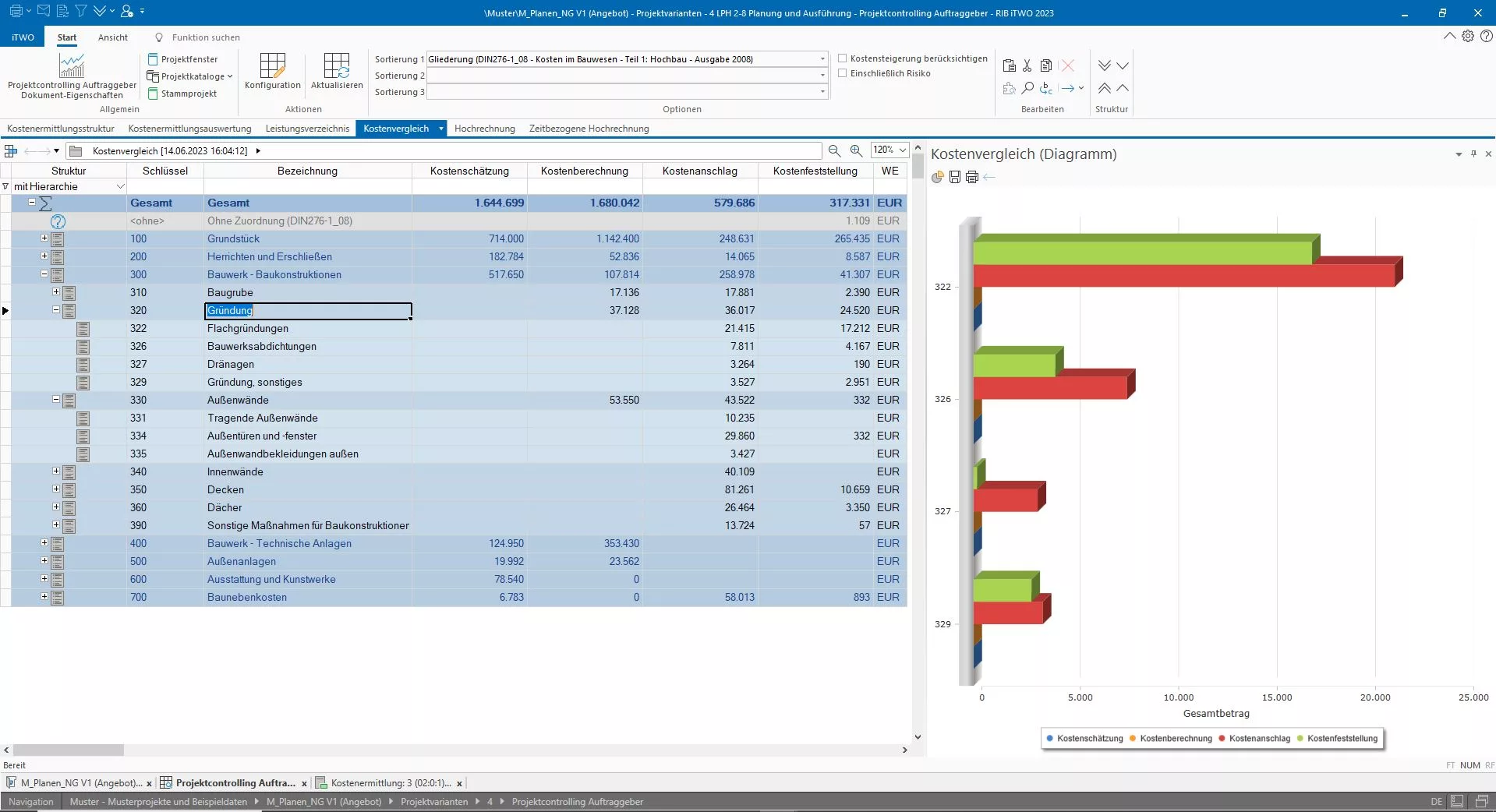Screen dimensions: 1496x812
Task: Click the mail envelope icon in the title bar
Action: tap(44, 12)
